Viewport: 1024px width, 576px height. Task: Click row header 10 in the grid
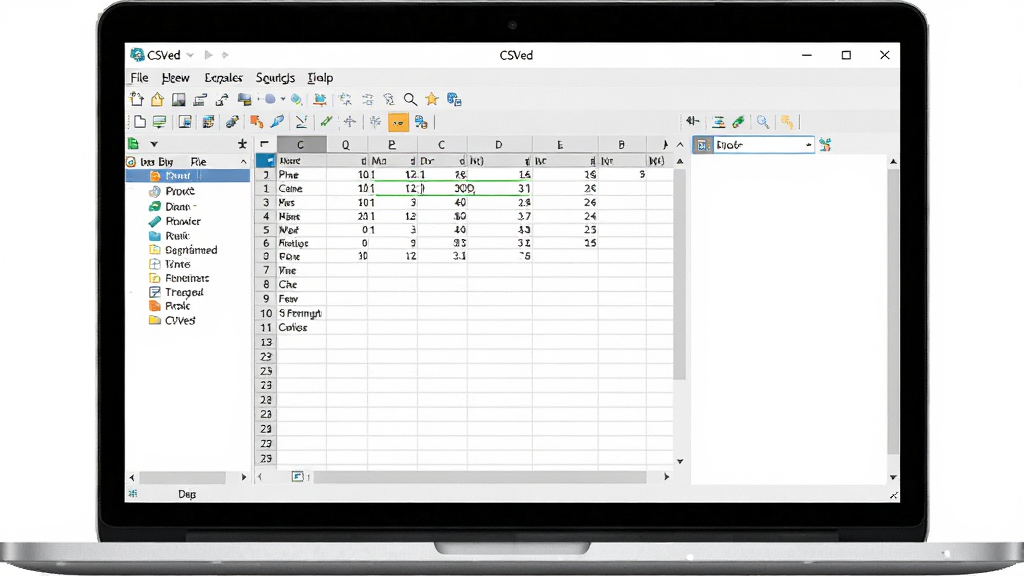pos(266,313)
